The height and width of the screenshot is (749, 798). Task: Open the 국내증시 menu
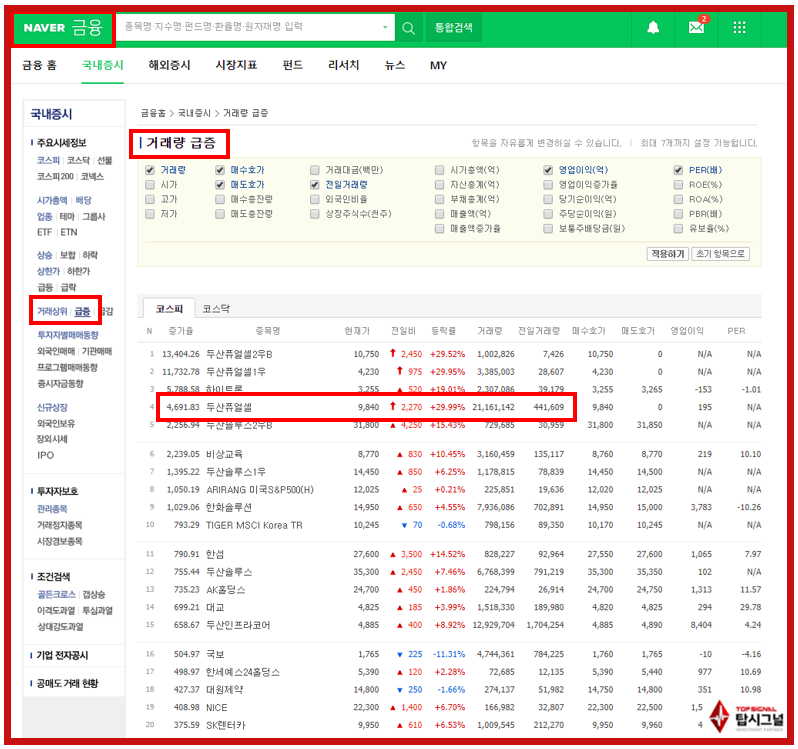pyautogui.click(x=102, y=65)
